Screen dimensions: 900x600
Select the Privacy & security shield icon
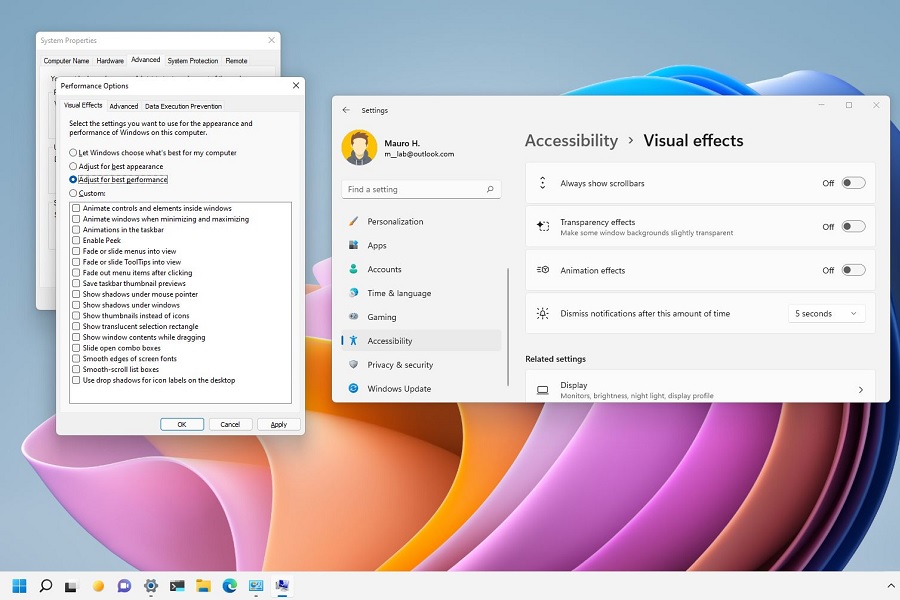[x=353, y=365]
